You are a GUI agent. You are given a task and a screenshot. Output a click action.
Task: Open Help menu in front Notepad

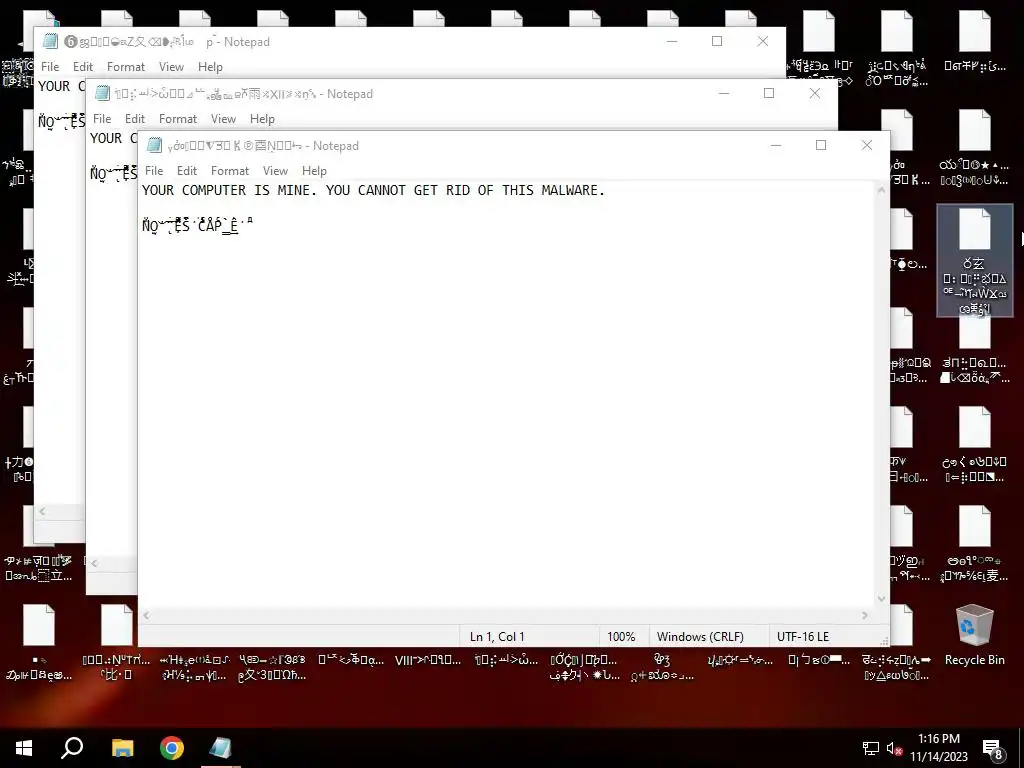pos(314,170)
